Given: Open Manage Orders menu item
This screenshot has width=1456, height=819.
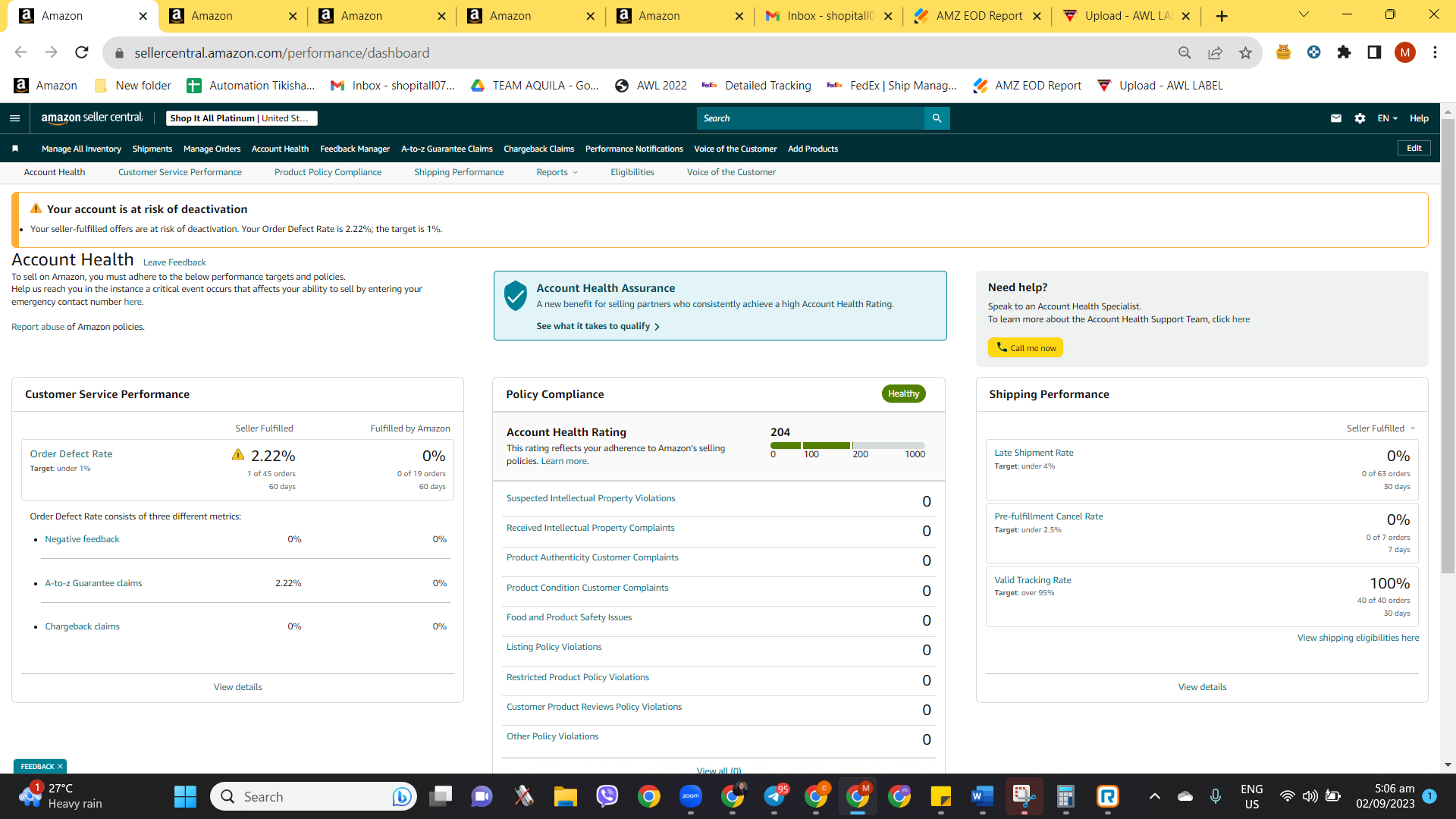Looking at the screenshot, I should (212, 149).
